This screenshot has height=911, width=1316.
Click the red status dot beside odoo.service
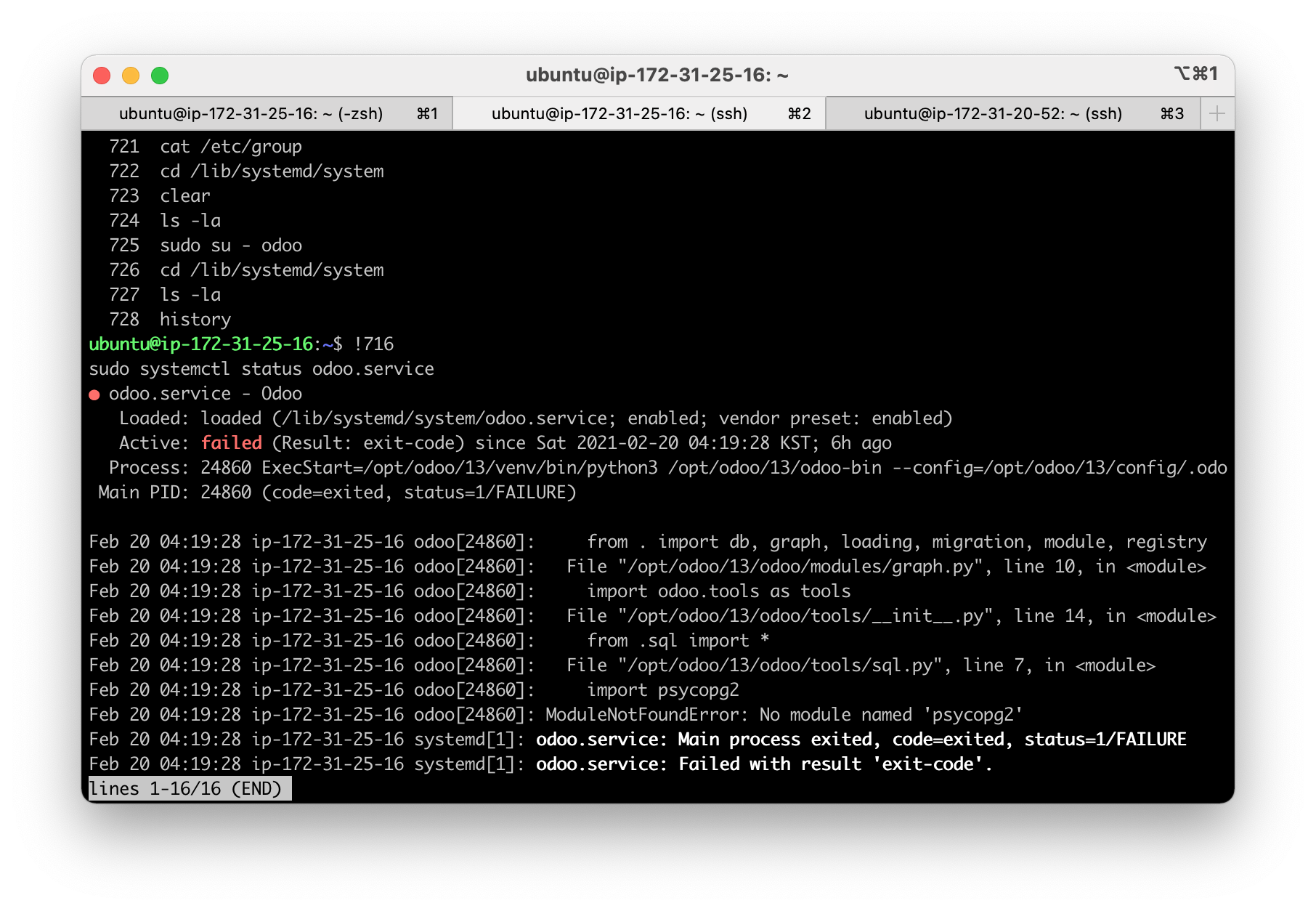(x=94, y=394)
